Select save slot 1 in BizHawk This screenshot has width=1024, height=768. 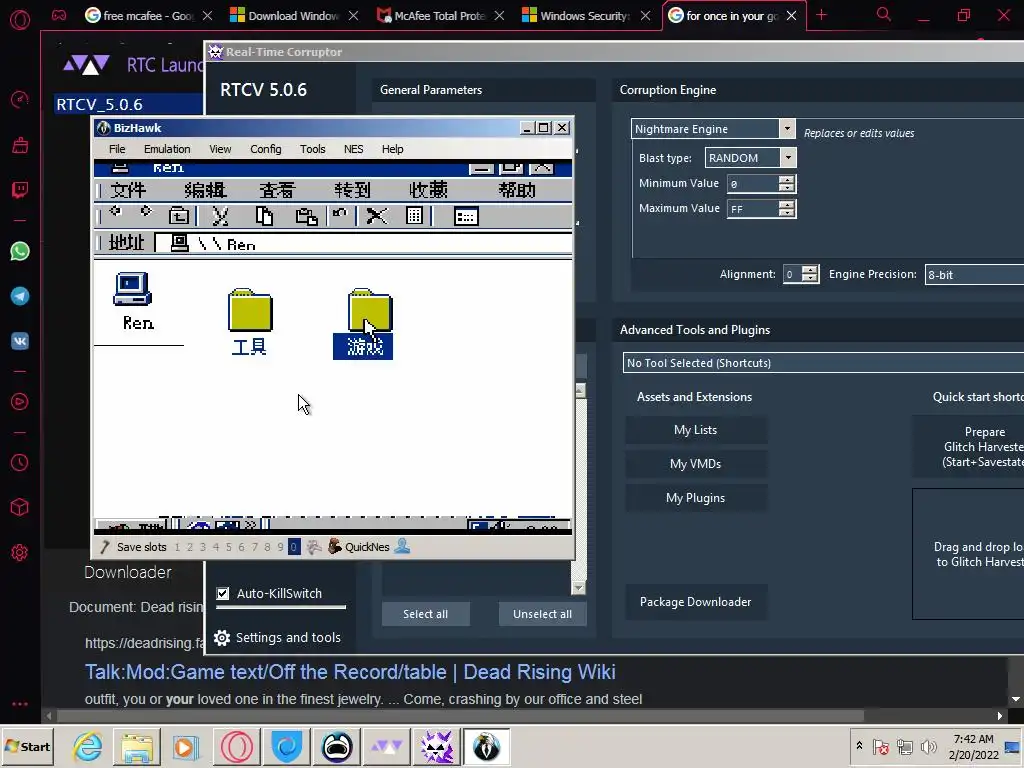point(177,547)
